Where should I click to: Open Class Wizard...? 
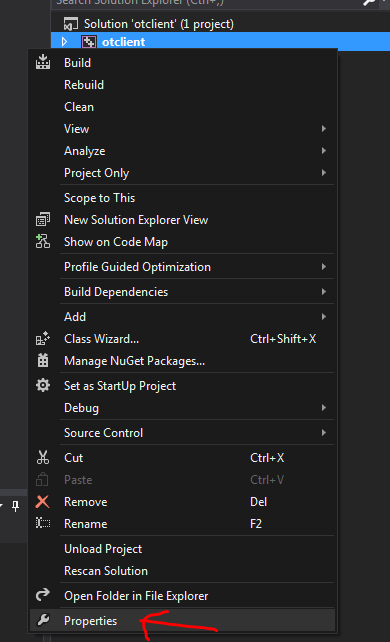pos(183,339)
